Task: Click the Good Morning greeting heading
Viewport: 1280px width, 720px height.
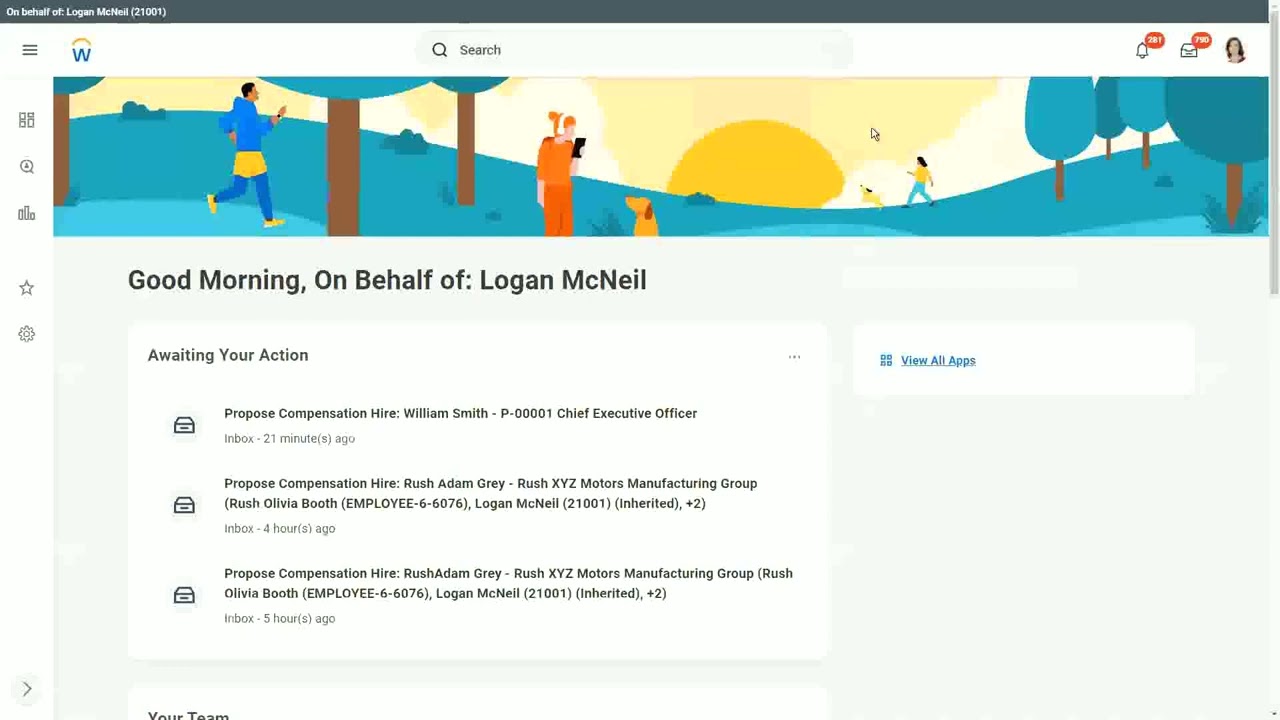Action: (x=387, y=280)
